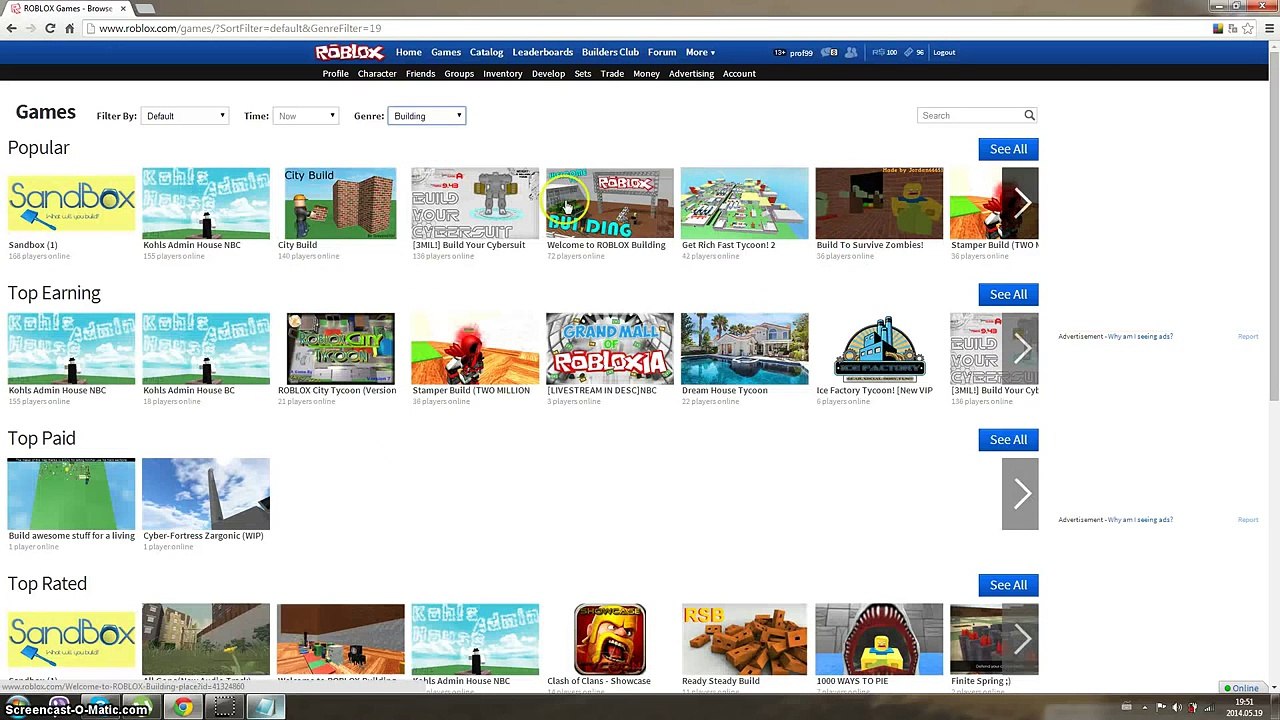1280x720 pixels.
Task: Click the browser home icon
Action: point(69,28)
